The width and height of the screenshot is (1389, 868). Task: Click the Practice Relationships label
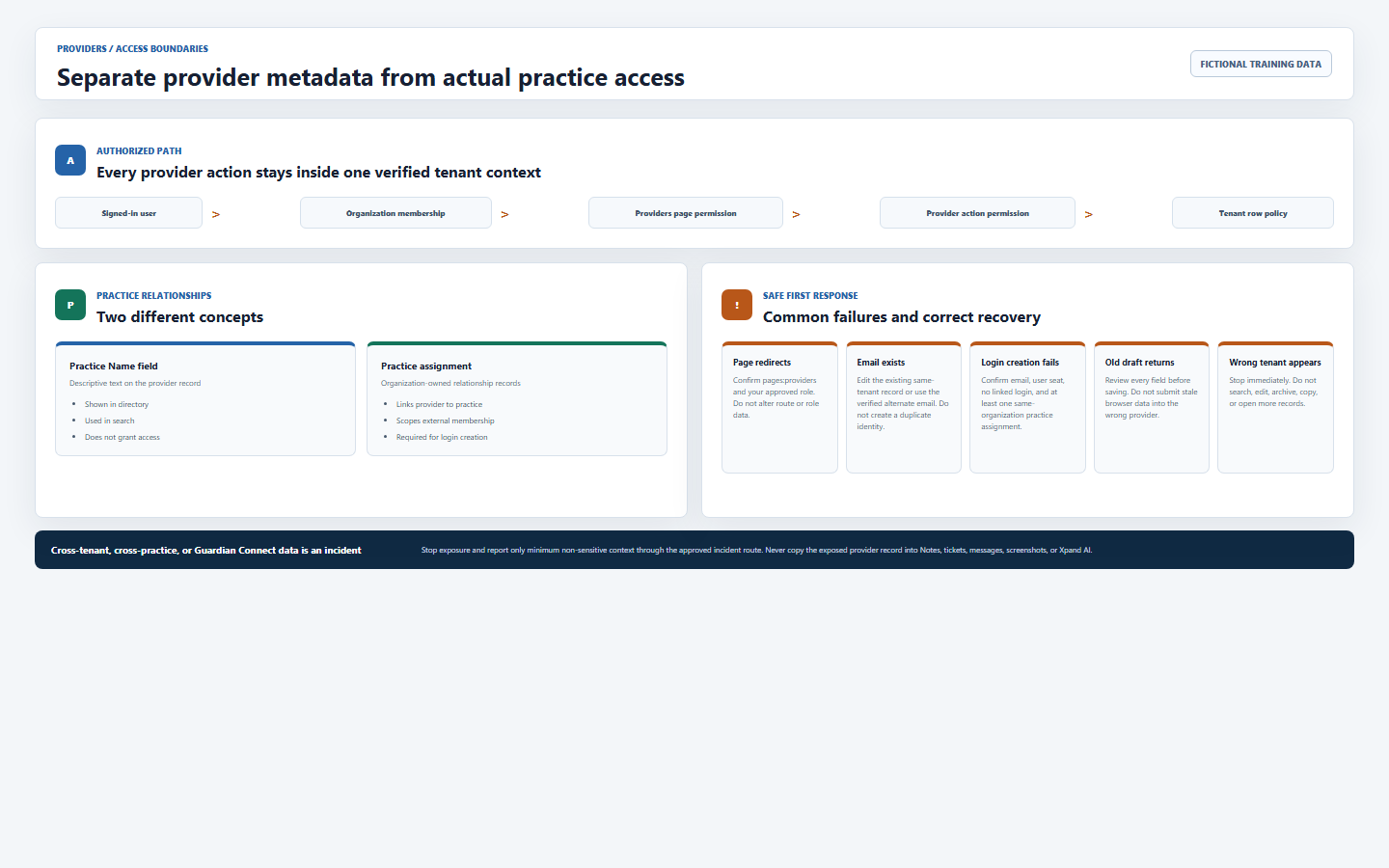click(x=153, y=295)
